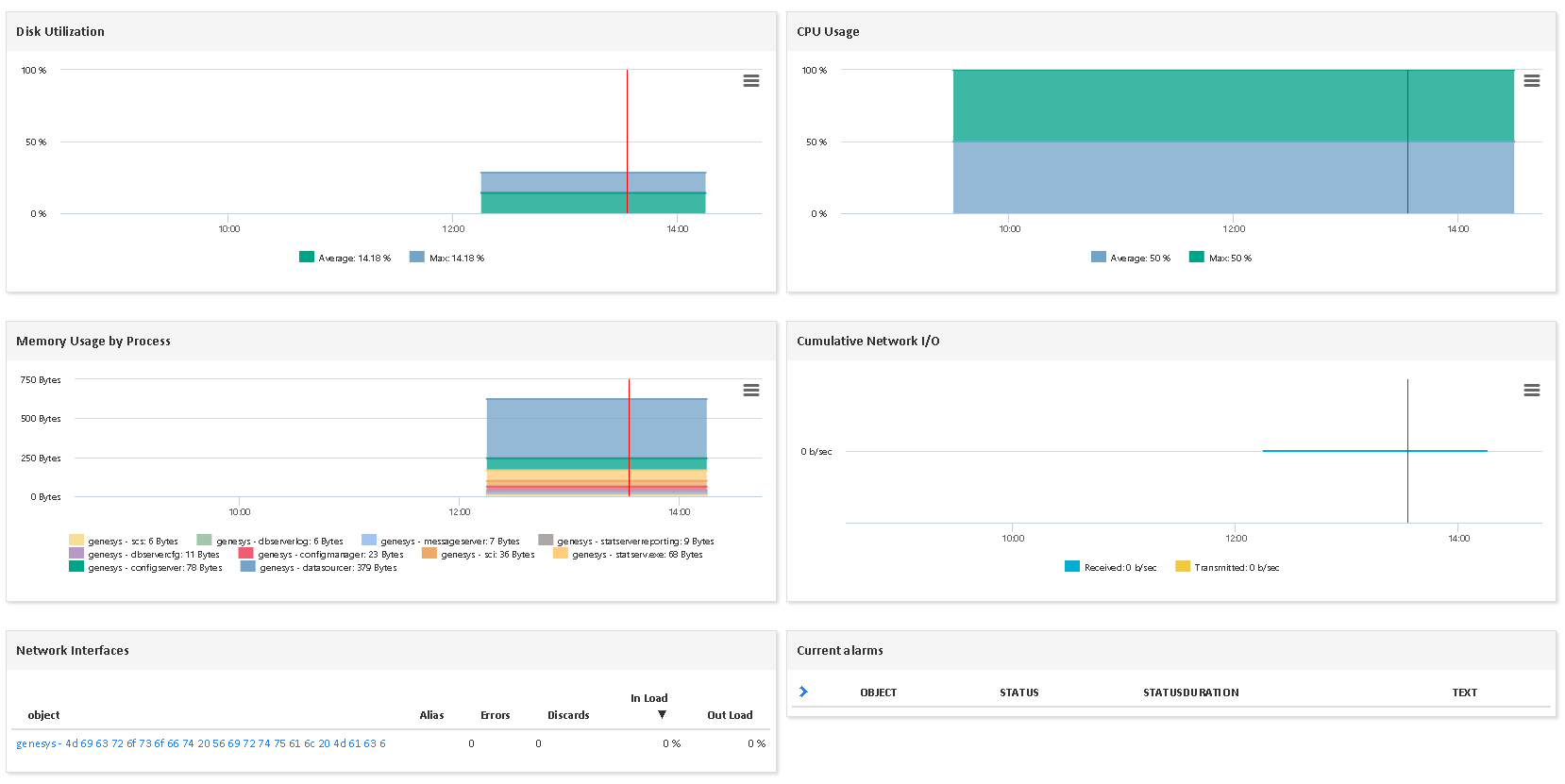Viewport: 1565px width, 784px height.
Task: Sort network interfaces by Errors column
Action: click(x=495, y=715)
